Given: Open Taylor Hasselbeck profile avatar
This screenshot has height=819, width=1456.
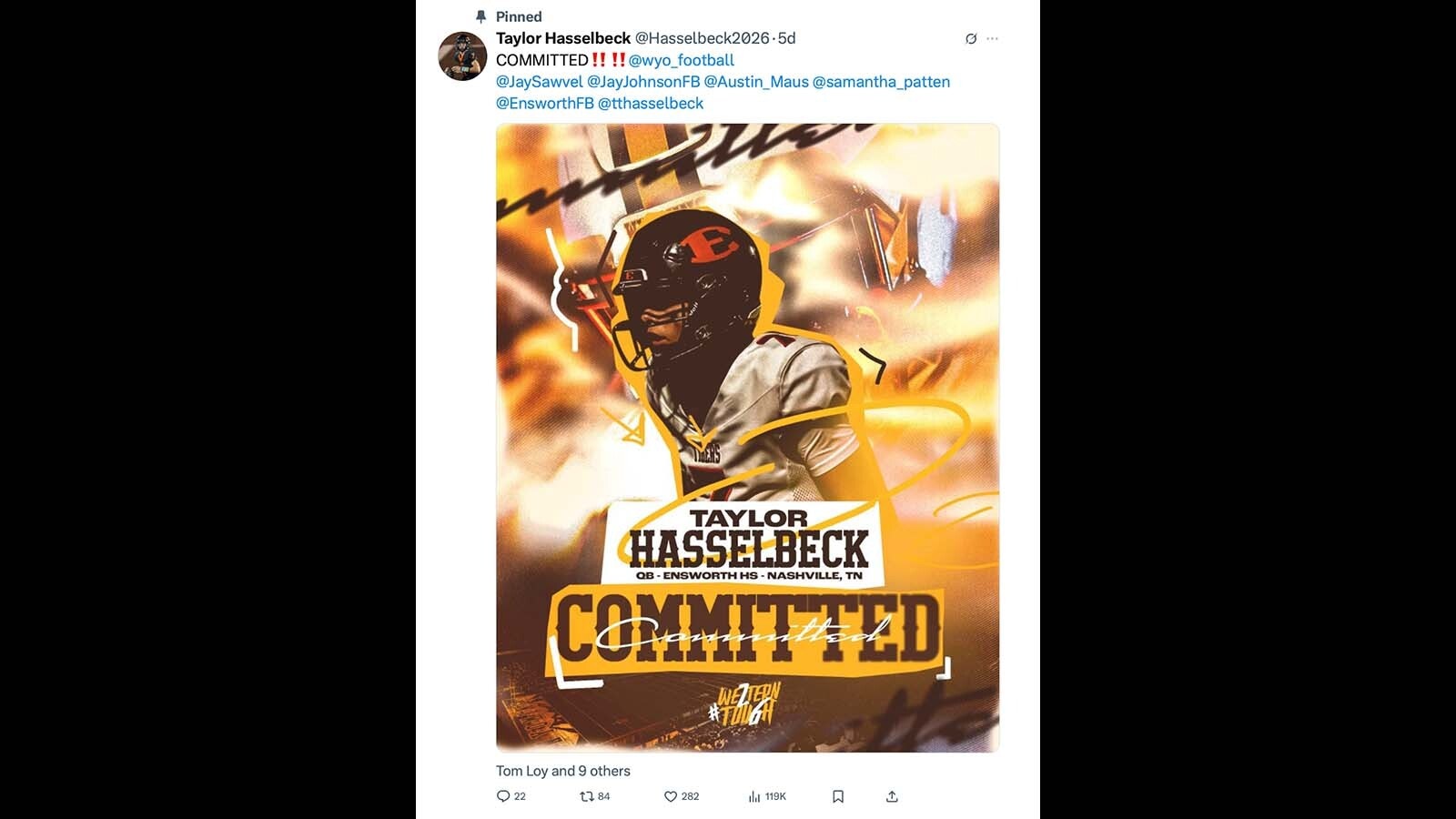Looking at the screenshot, I should (462, 56).
